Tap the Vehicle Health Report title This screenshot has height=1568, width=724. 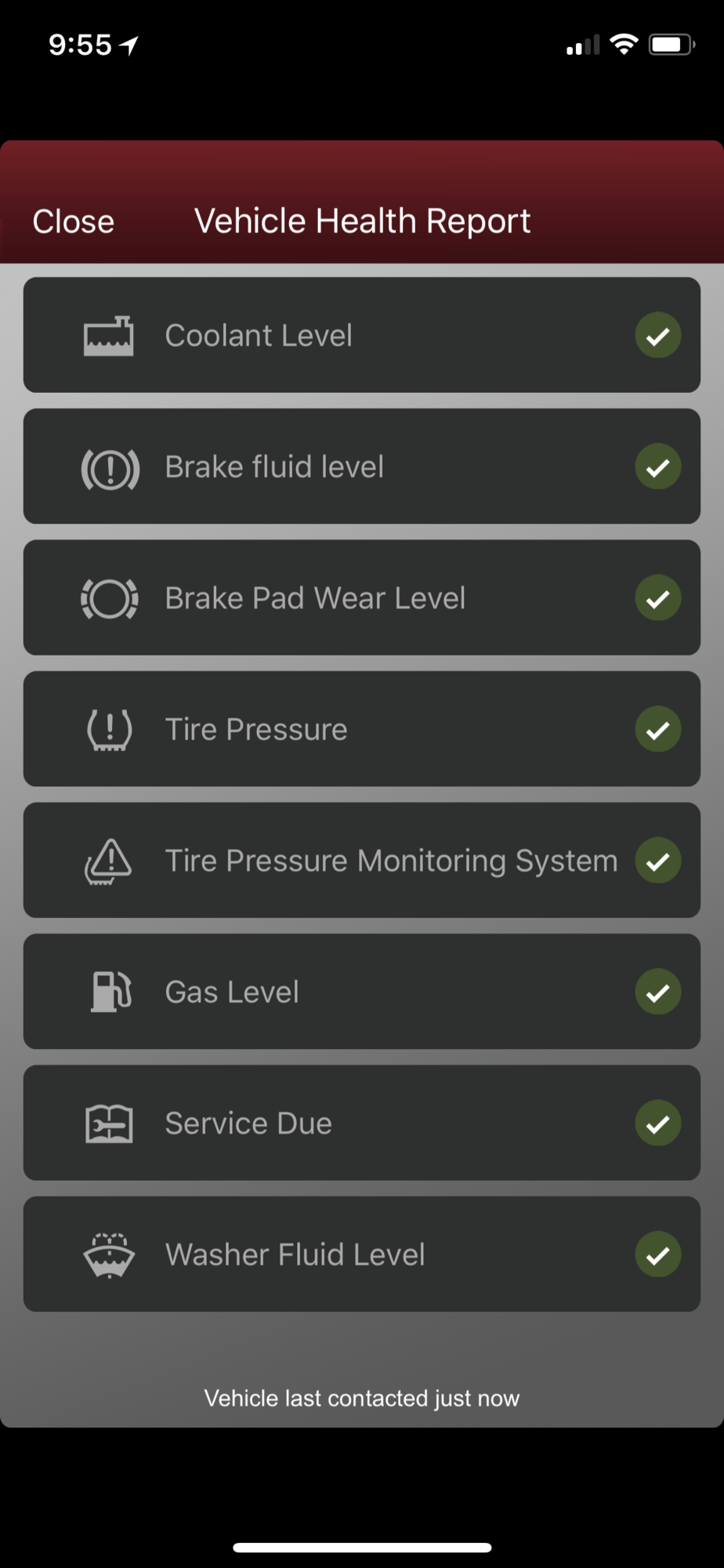pyautogui.click(x=362, y=221)
